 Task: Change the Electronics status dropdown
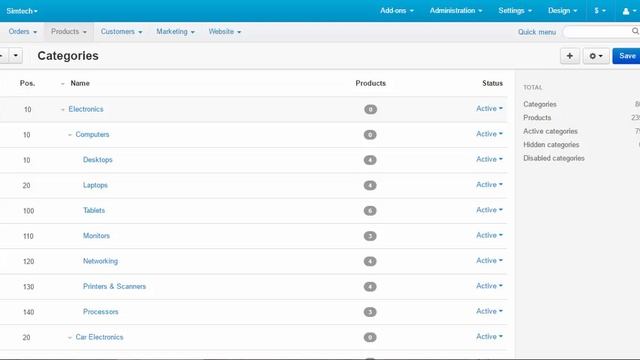coord(489,109)
